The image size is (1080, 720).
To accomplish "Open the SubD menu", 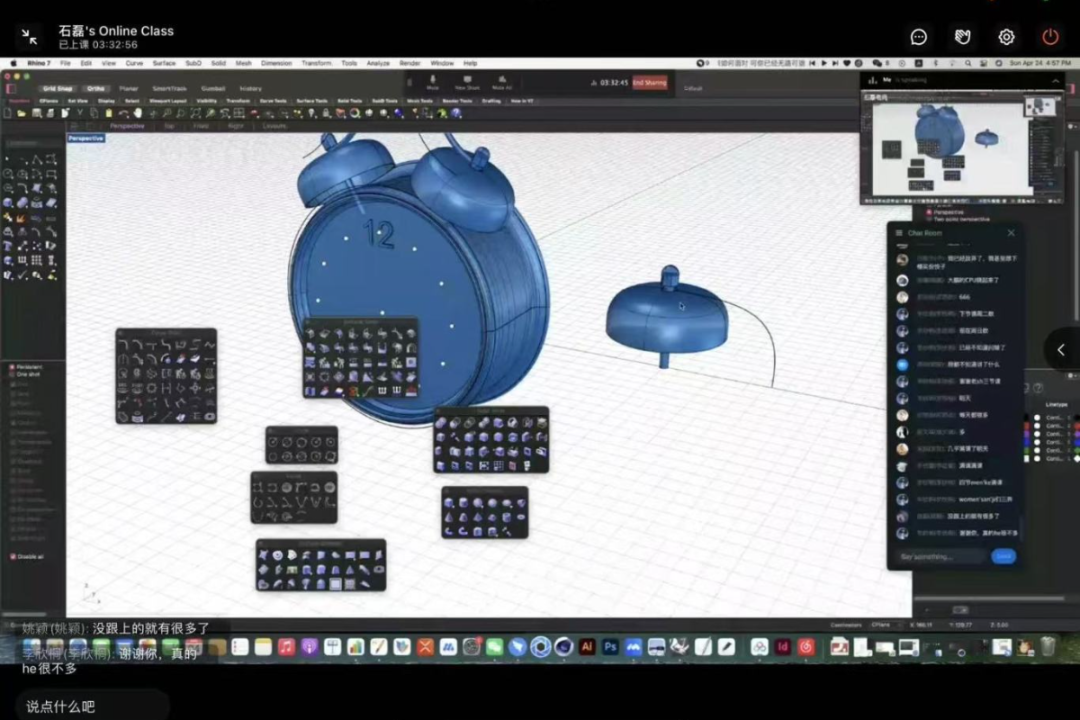I will pyautogui.click(x=194, y=63).
